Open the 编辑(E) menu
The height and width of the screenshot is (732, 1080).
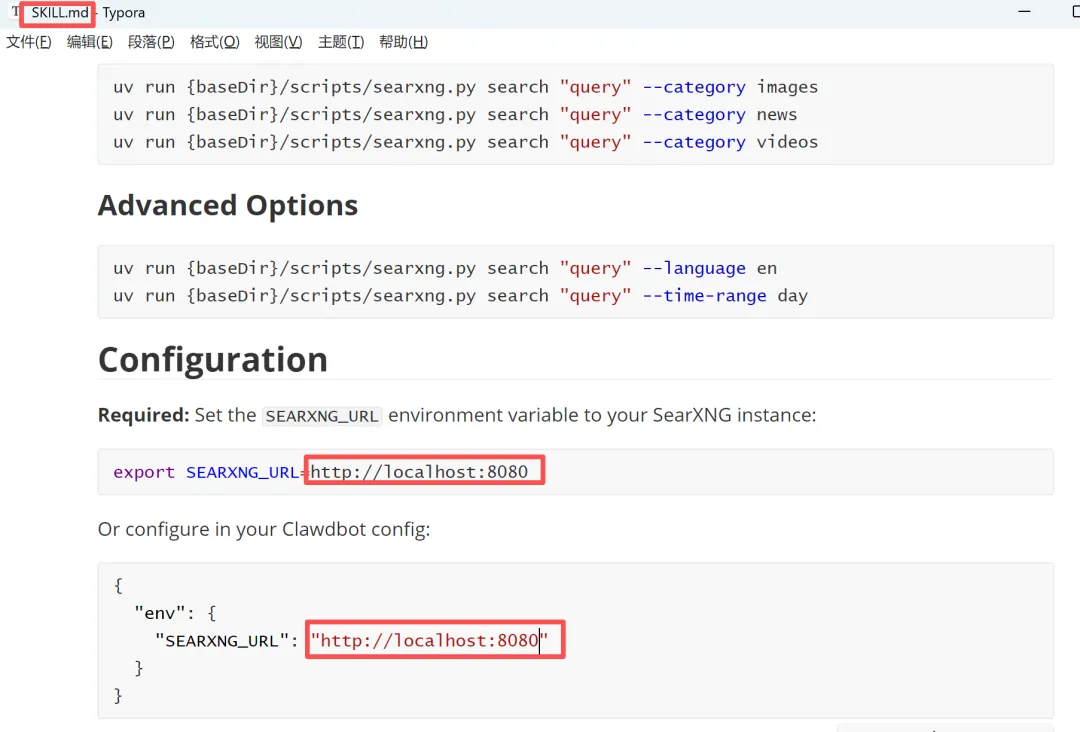(90, 42)
